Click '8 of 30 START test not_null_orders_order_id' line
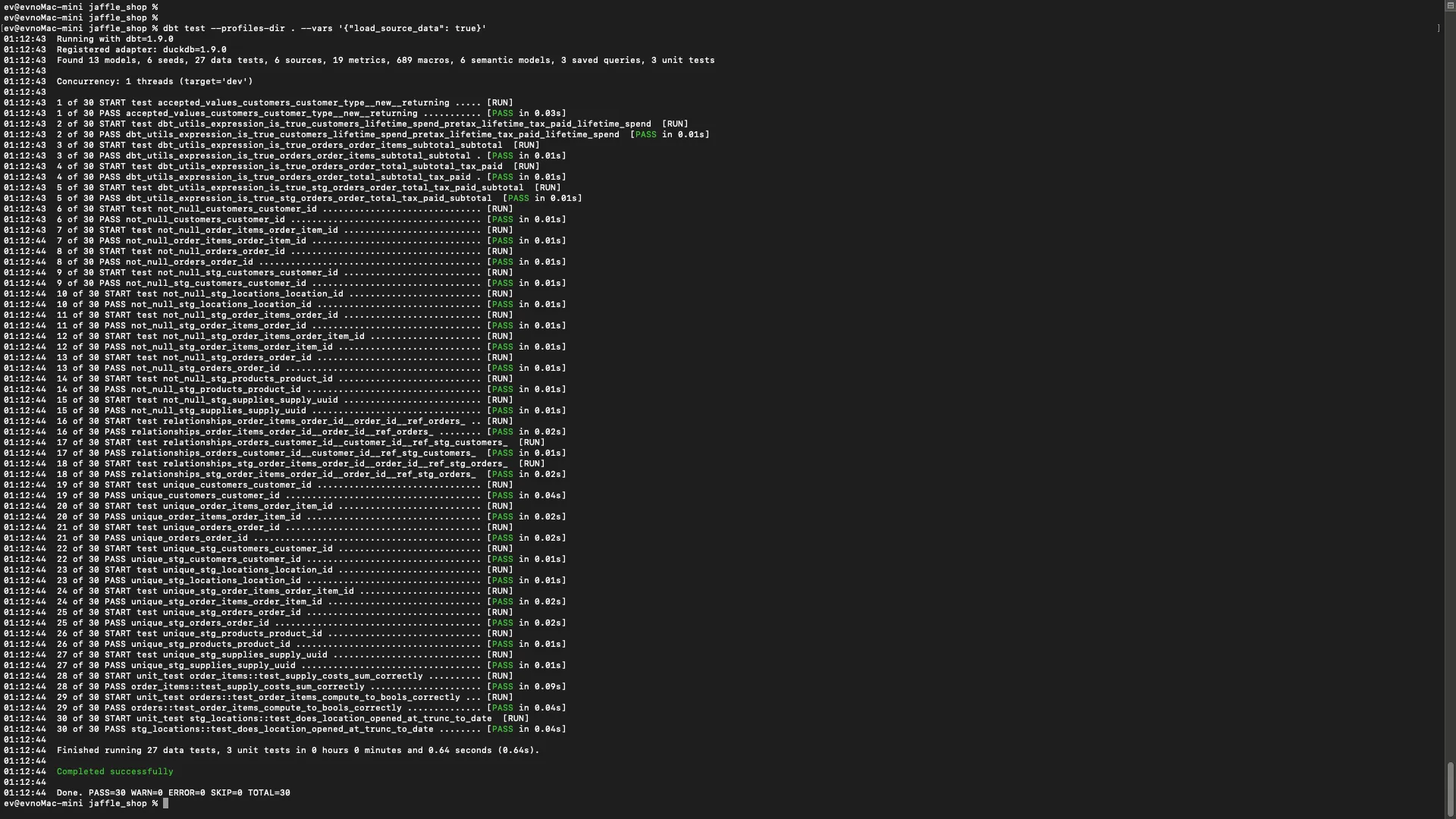 285,251
